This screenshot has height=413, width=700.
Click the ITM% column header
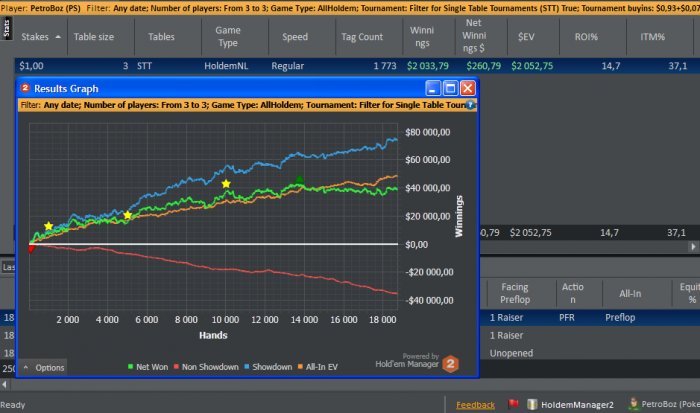pyautogui.click(x=653, y=37)
